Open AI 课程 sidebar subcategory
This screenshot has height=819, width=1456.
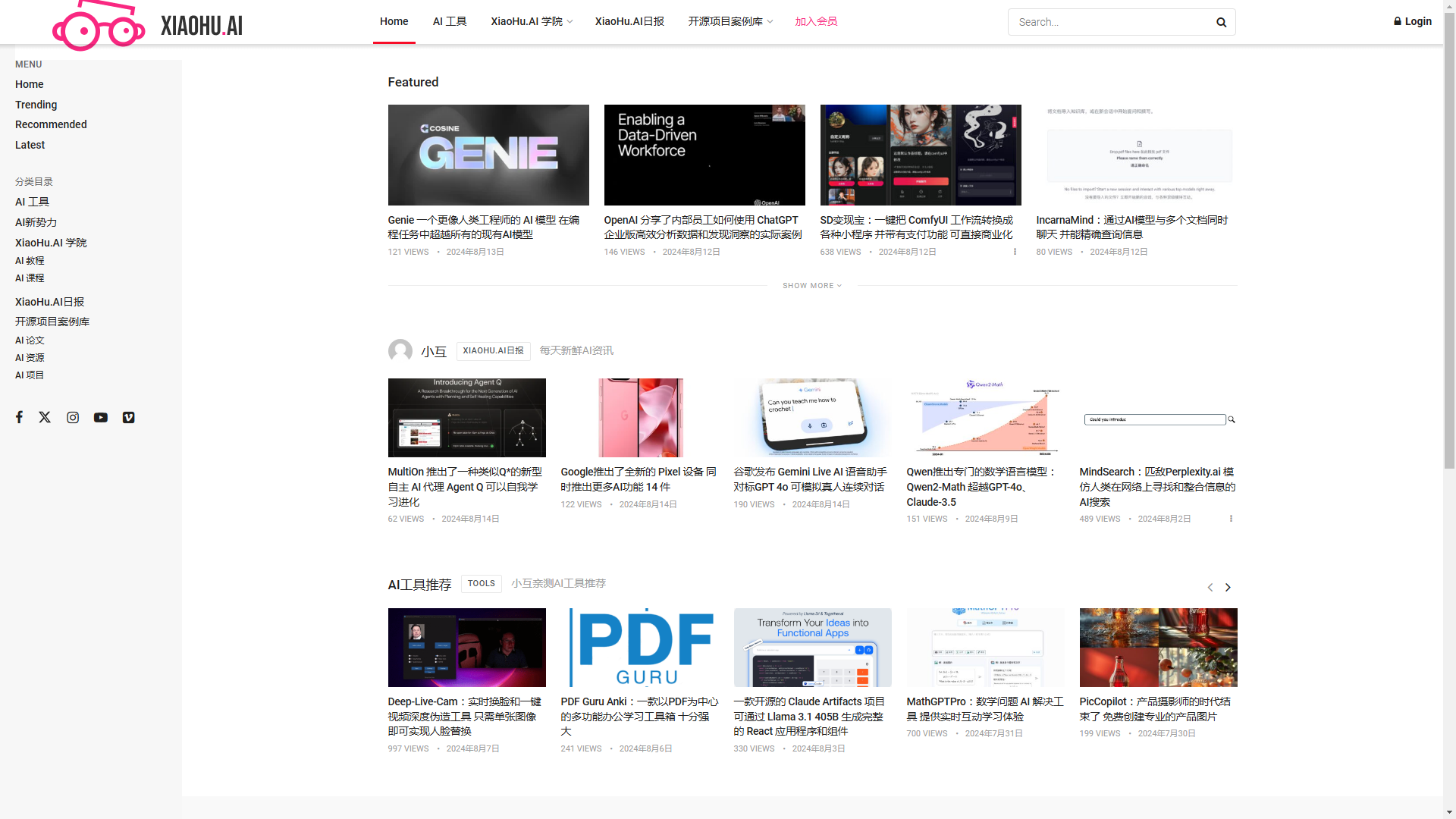(30, 278)
